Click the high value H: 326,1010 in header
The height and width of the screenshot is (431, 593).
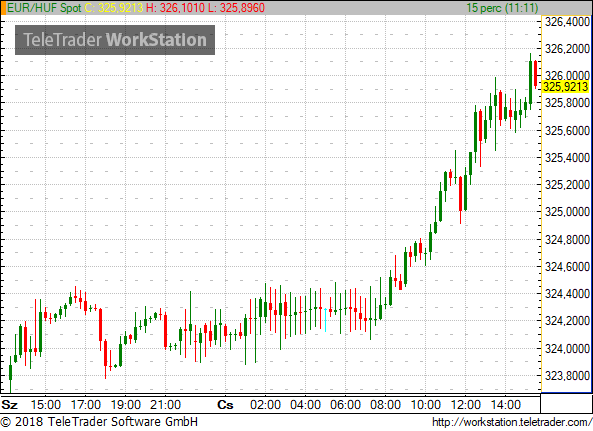coord(175,8)
